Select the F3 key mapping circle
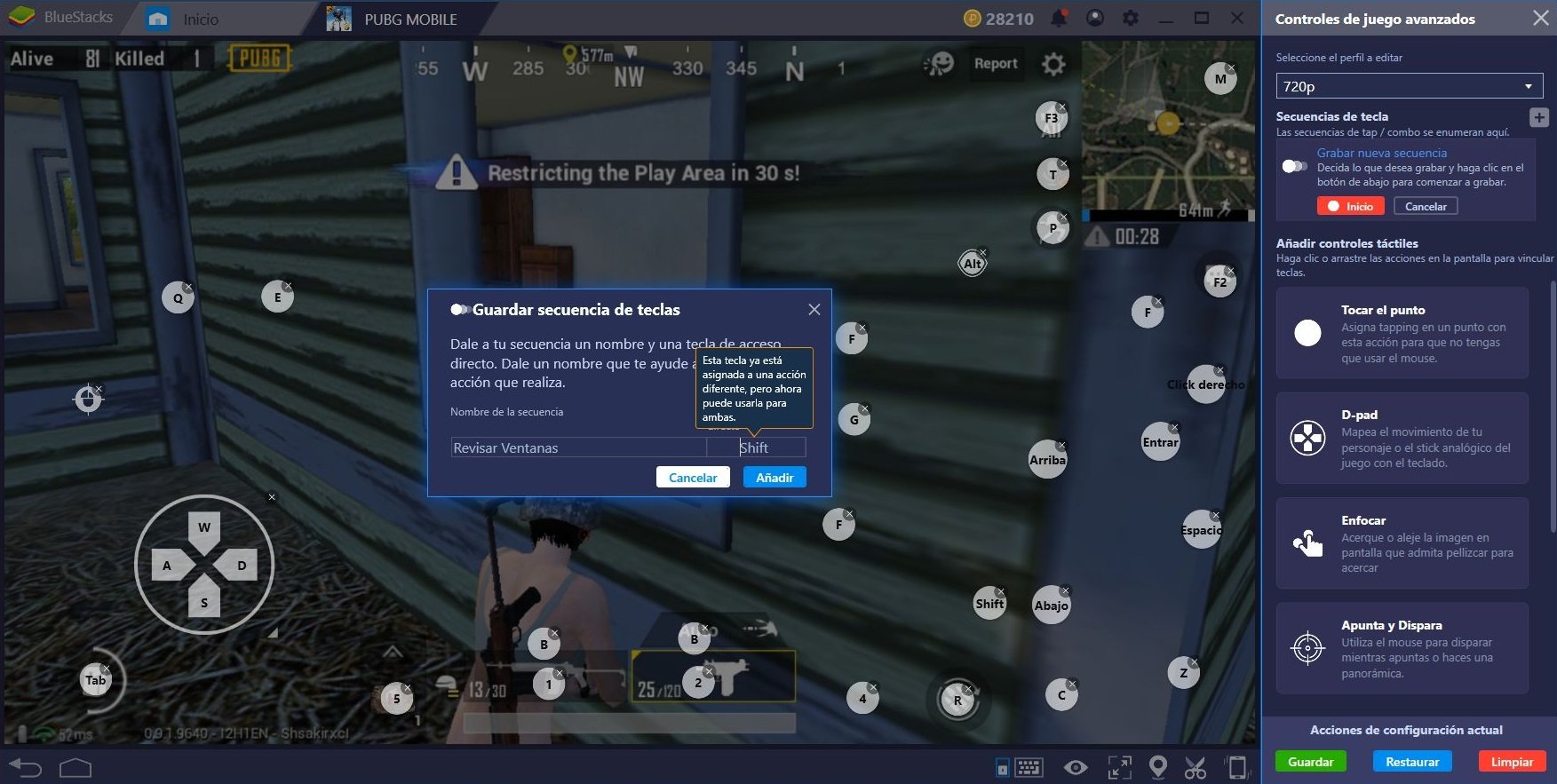 [1052, 118]
